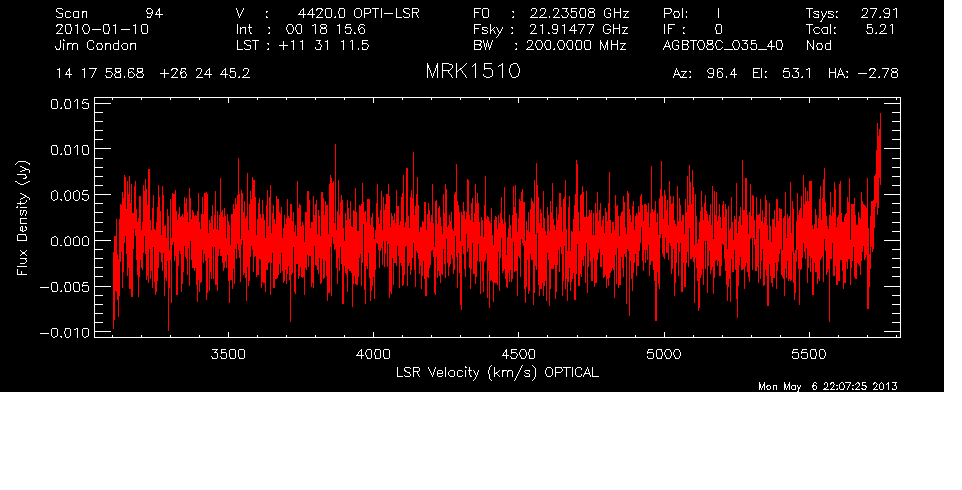Click the LSR Velocity (km/s) OPTICAL axis label
The height and width of the screenshot is (490, 962).
[x=497, y=373]
